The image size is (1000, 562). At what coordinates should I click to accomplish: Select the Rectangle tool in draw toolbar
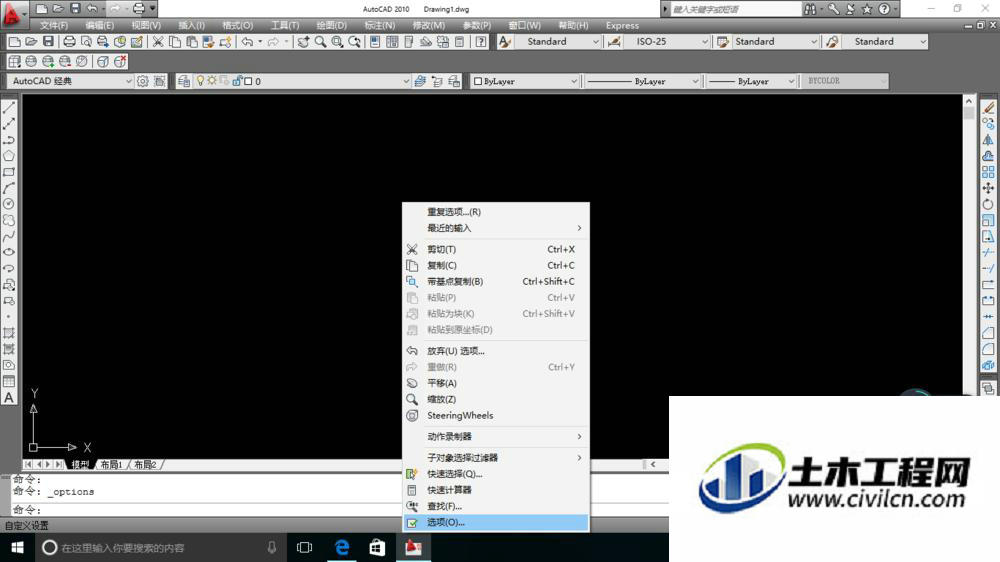coord(9,172)
